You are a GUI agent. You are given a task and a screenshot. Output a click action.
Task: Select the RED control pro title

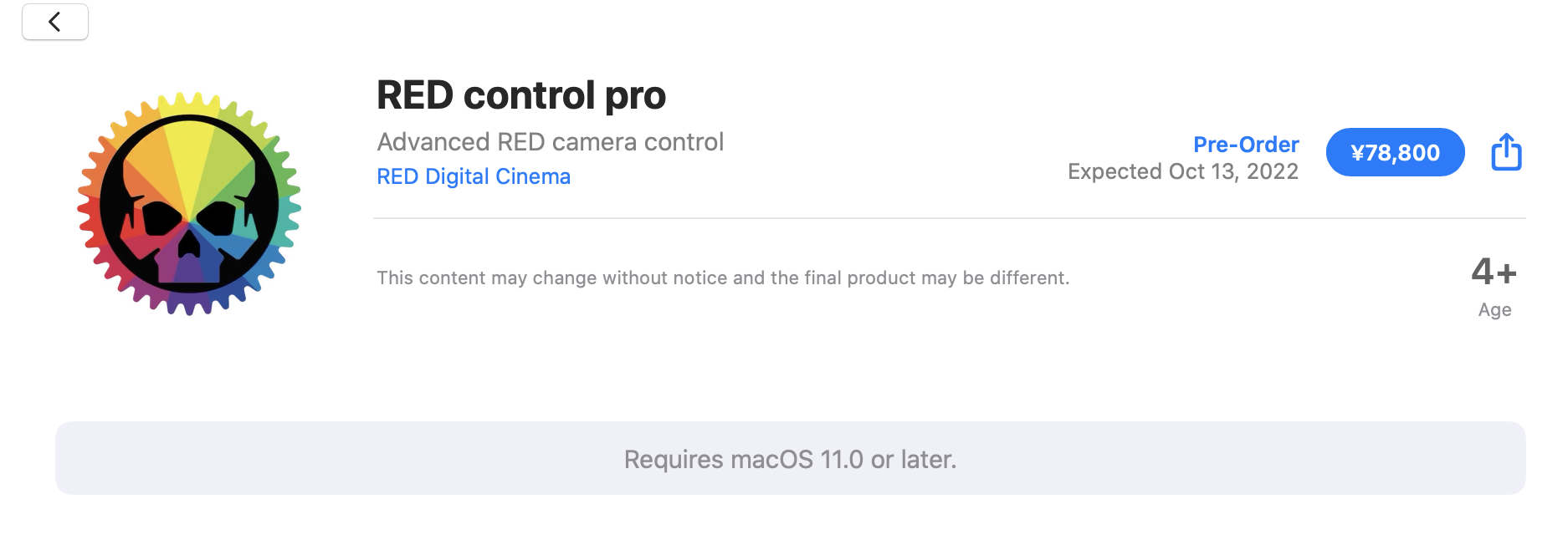click(x=520, y=95)
